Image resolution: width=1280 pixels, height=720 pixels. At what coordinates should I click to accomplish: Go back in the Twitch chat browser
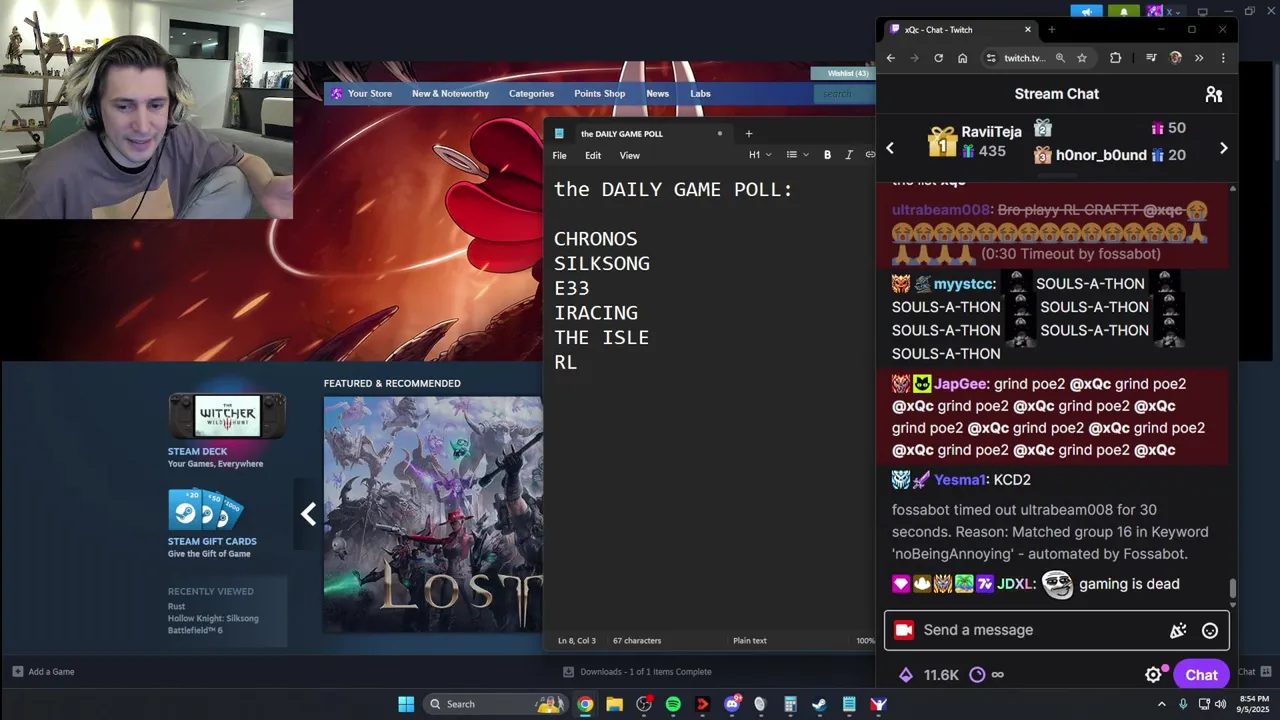pyautogui.click(x=890, y=58)
